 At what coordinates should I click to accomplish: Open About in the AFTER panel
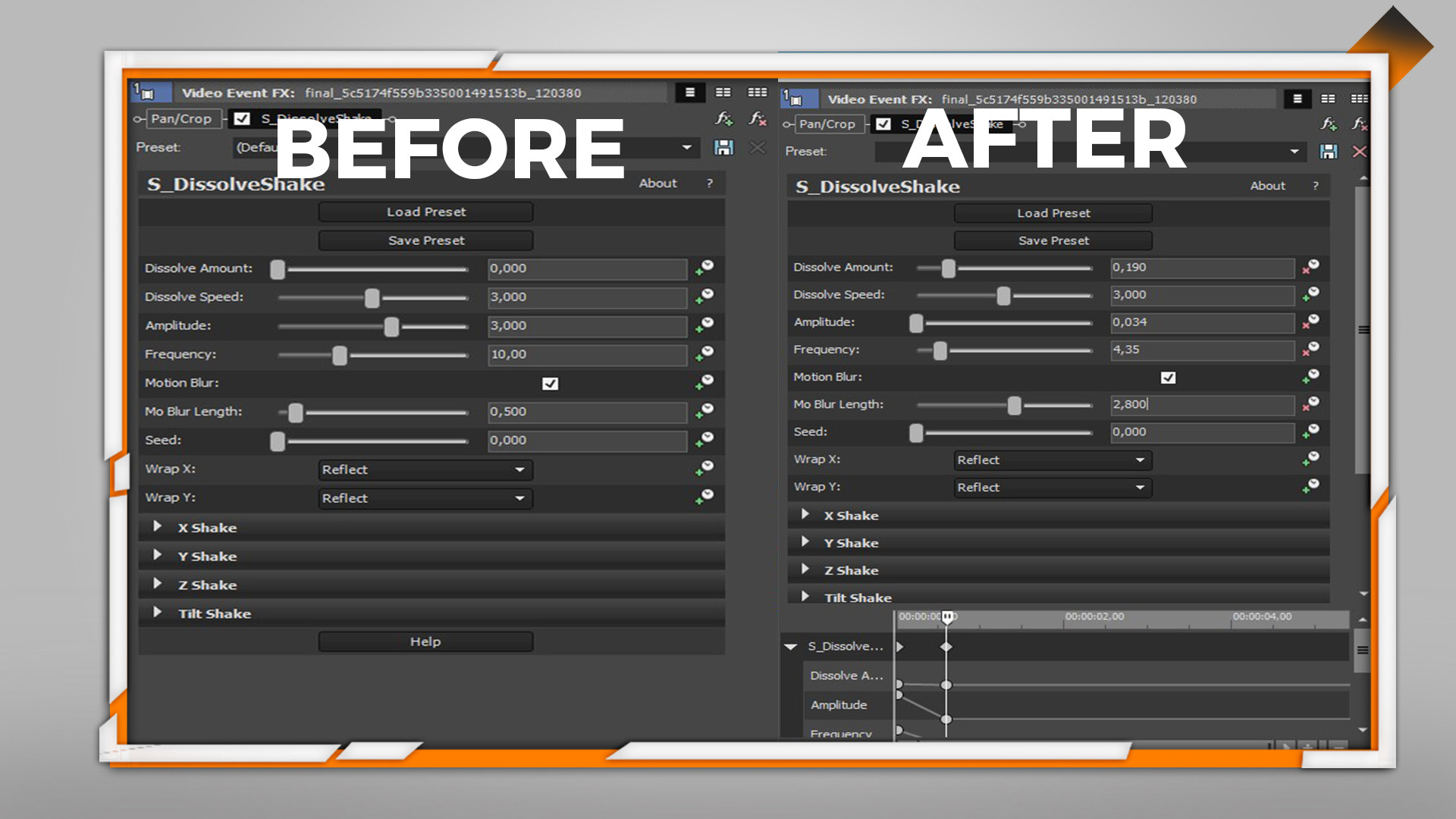1268,186
